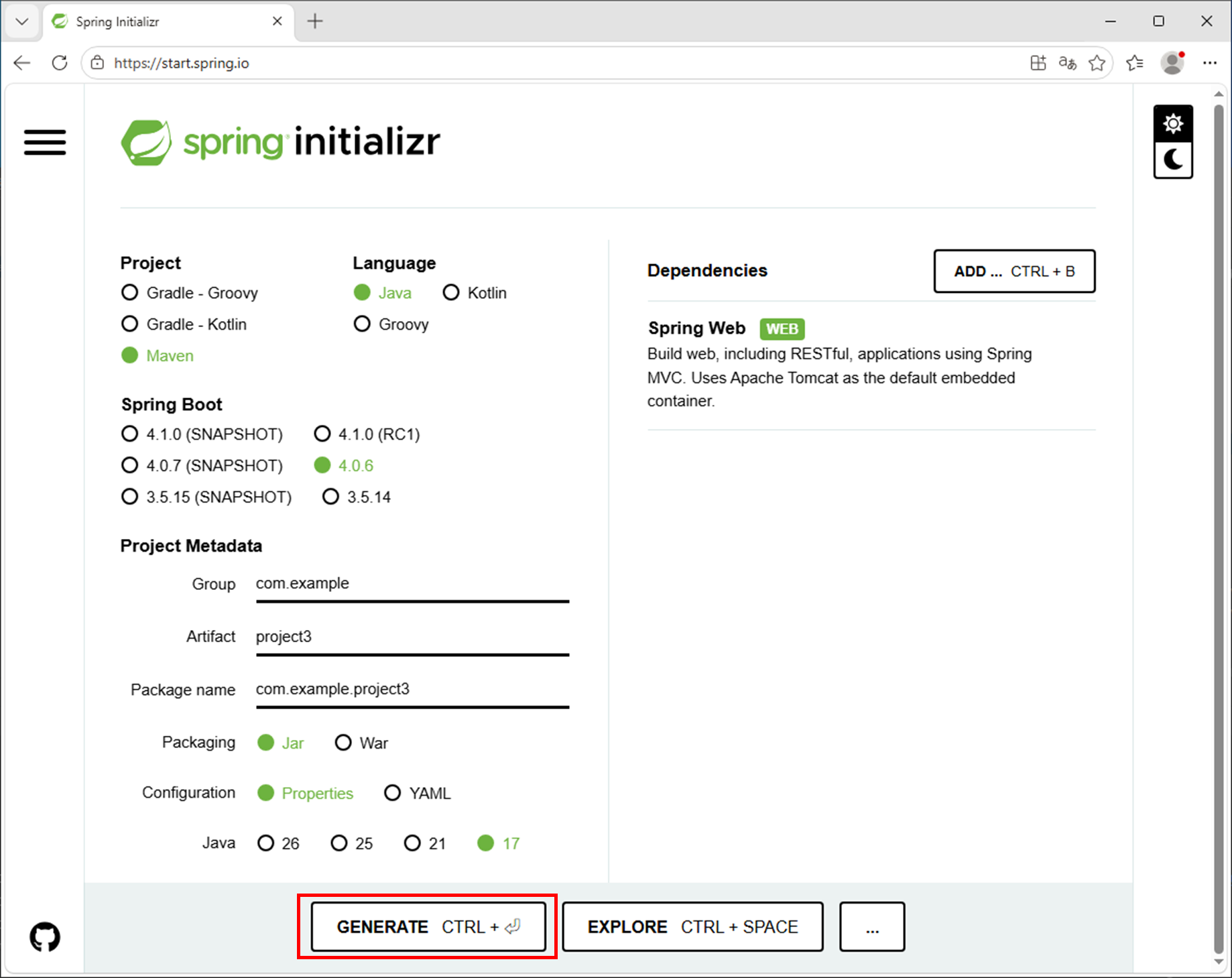This screenshot has width=1232, height=978.
Task: Open the GitHub icon link
Action: 45,936
